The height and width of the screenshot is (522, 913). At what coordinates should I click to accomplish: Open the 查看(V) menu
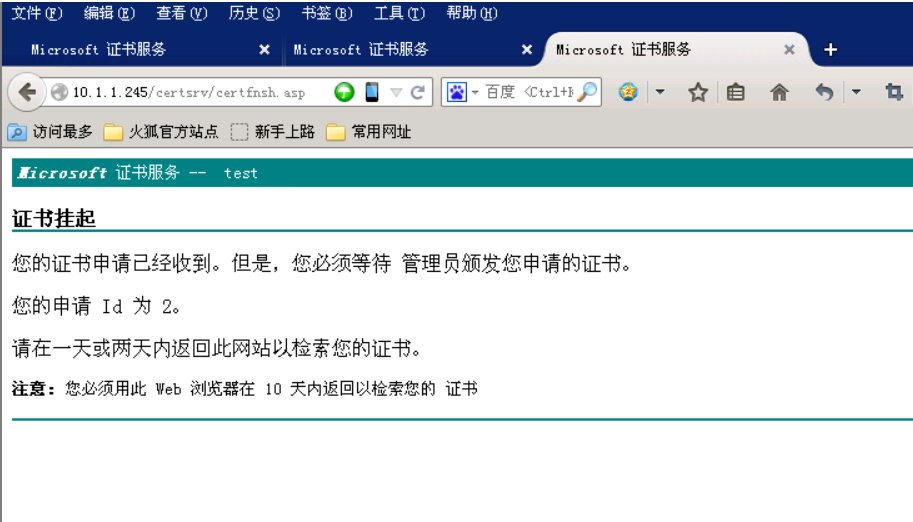182,13
